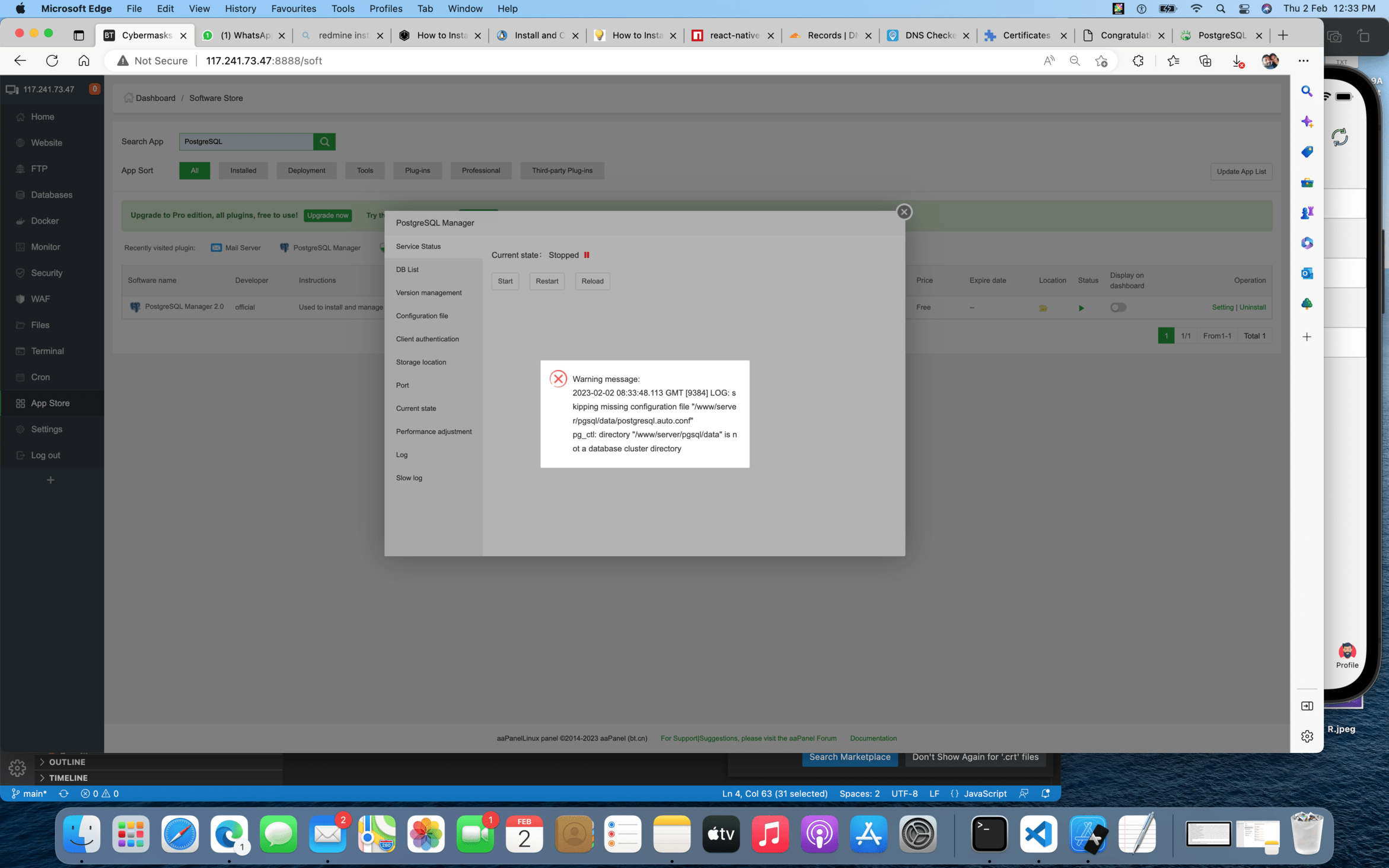The width and height of the screenshot is (1389, 868).
Task: Open the PostgreSQL location folder icon
Action: (x=1043, y=308)
